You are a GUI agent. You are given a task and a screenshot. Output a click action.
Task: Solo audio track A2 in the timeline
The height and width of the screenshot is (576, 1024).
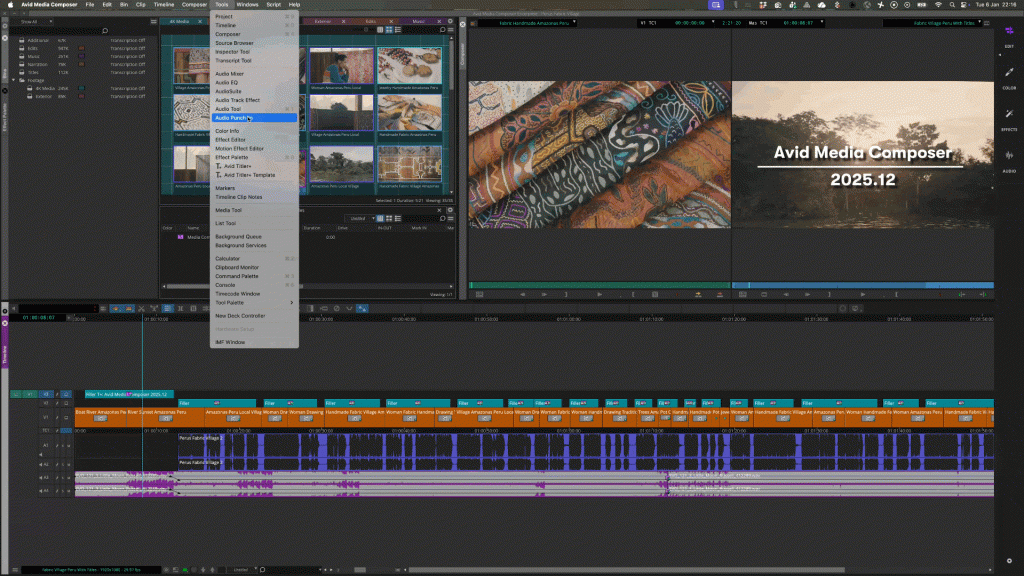(x=63, y=464)
